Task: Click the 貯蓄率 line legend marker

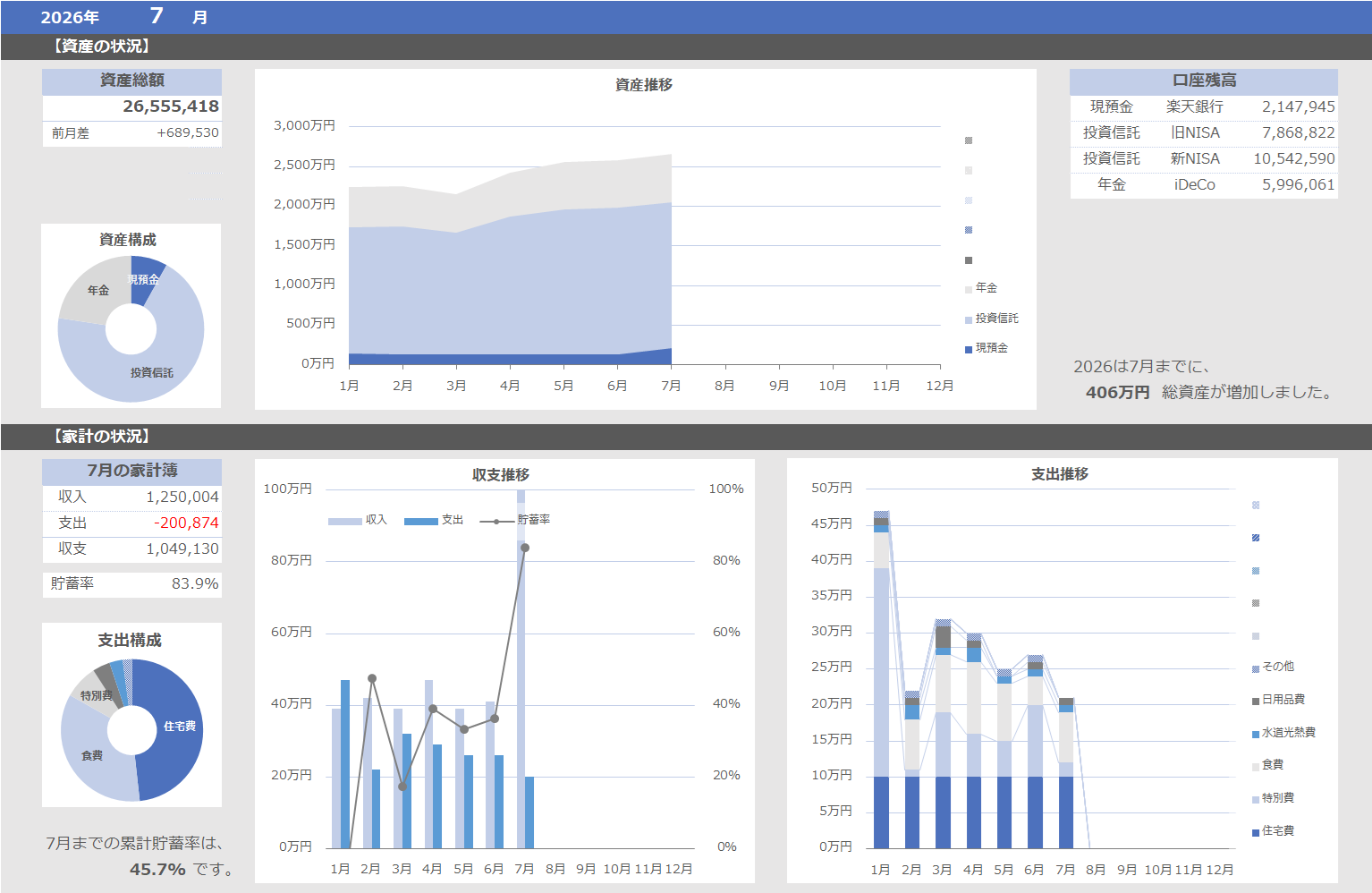Action: 496,522
